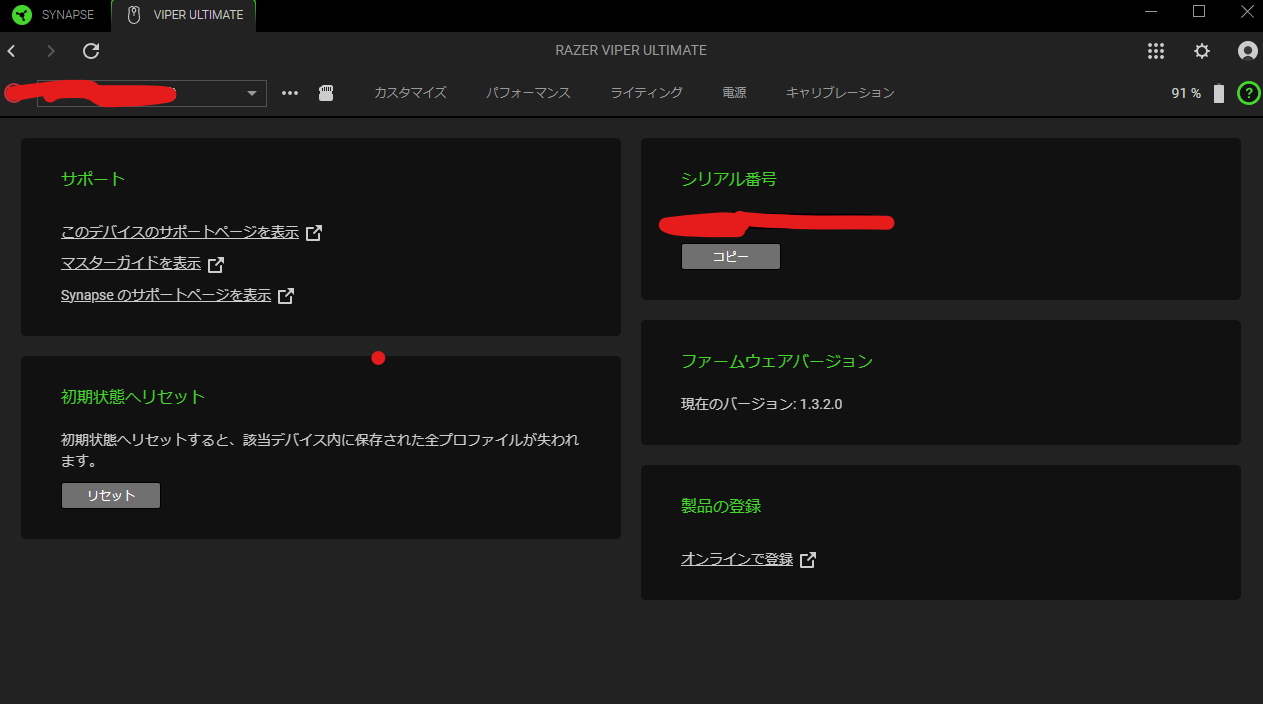Click the onboard memory chip icon
This screenshot has height=704, width=1263.
click(326, 93)
